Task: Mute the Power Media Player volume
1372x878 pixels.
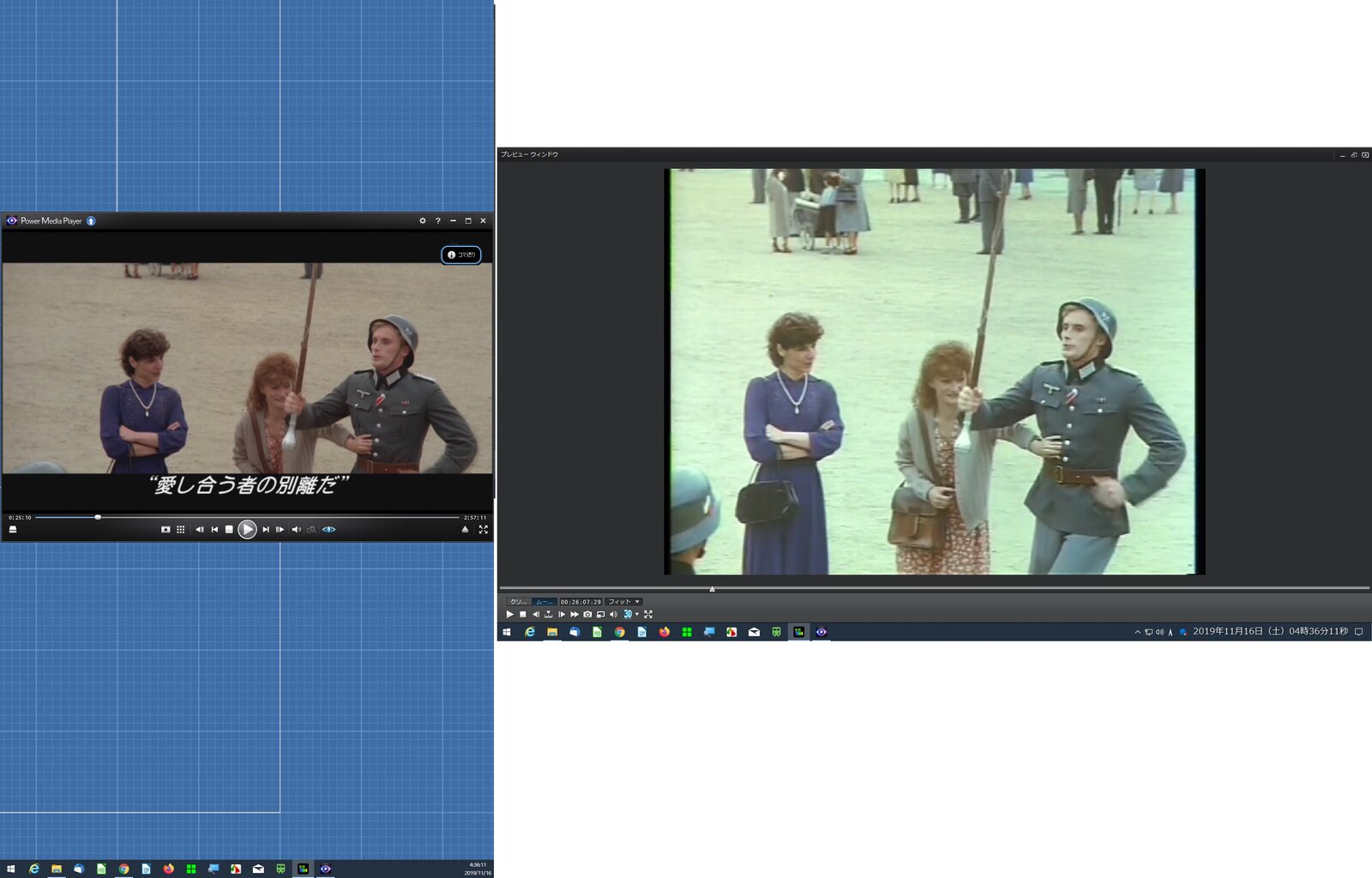Action: pyautogui.click(x=296, y=529)
